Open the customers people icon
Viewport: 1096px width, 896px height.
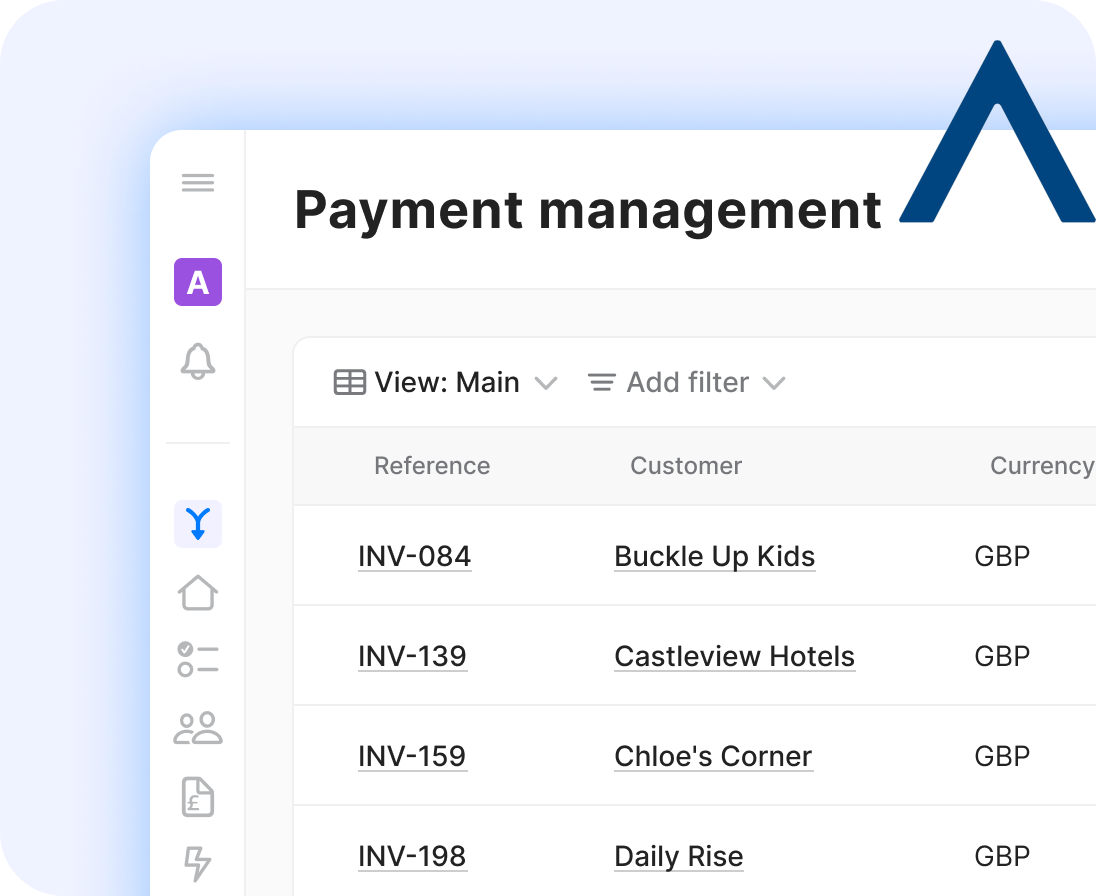(x=198, y=729)
